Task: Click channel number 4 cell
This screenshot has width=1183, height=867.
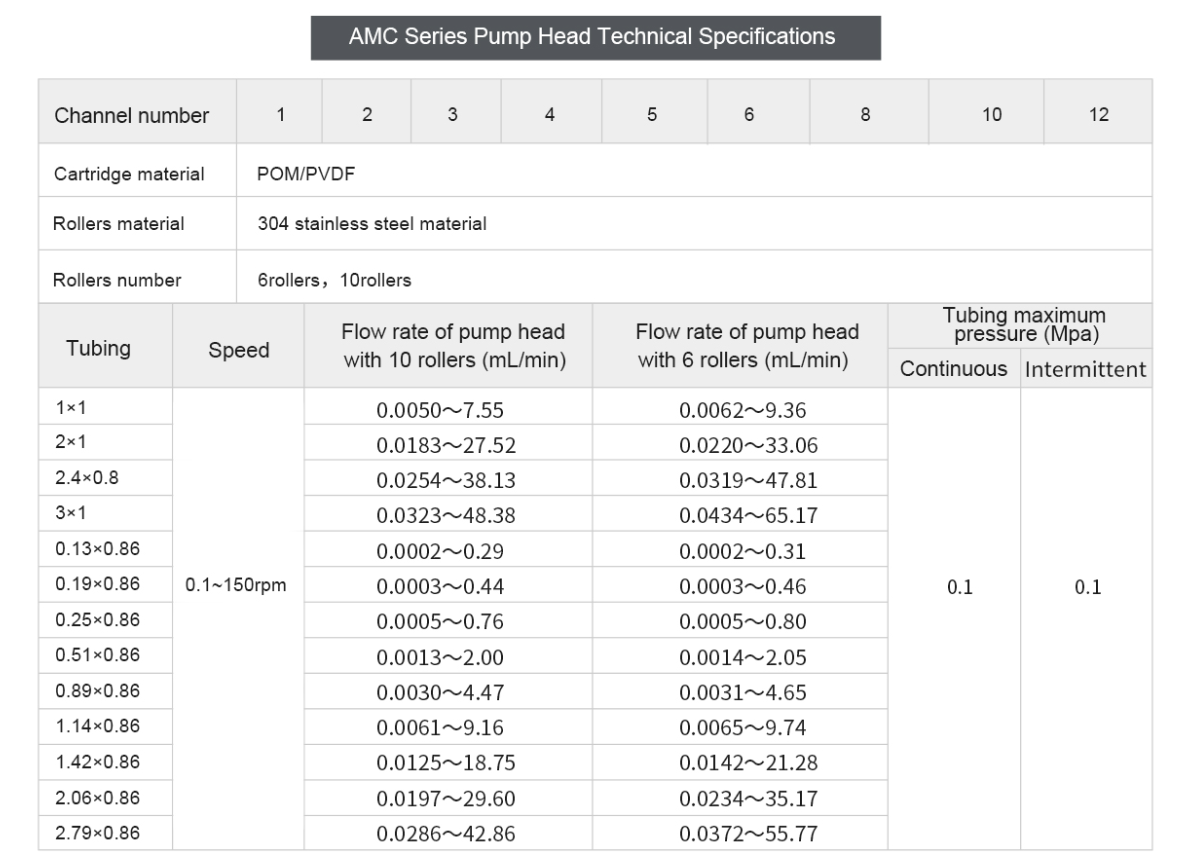Action: coord(551,112)
